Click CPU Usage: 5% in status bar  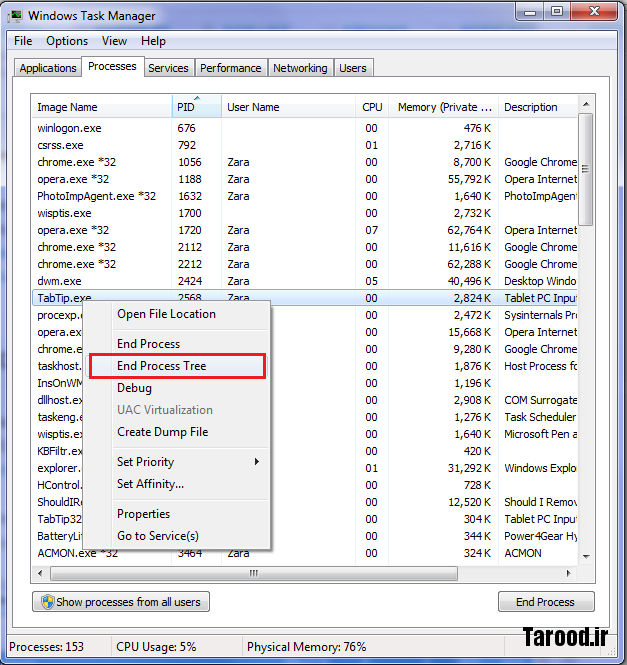pyautogui.click(x=156, y=647)
